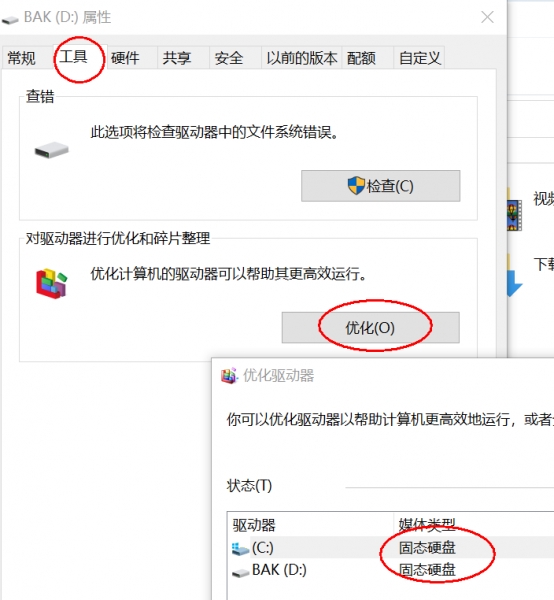Switch to the 配额 tab
The image size is (554, 600).
pos(361,58)
